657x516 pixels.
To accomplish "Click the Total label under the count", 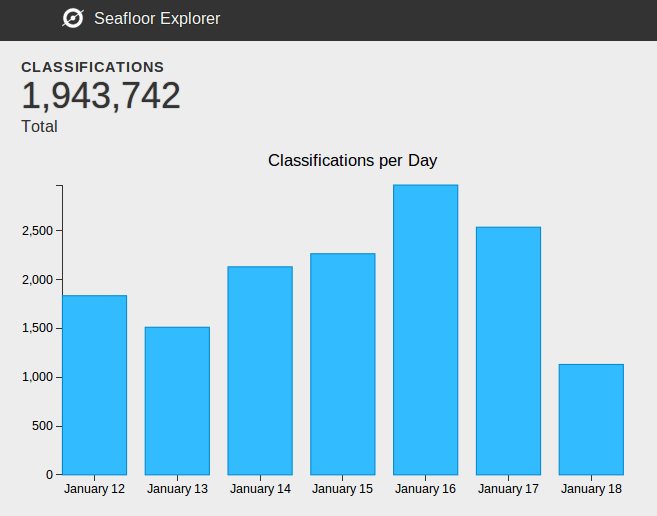I will (x=39, y=127).
